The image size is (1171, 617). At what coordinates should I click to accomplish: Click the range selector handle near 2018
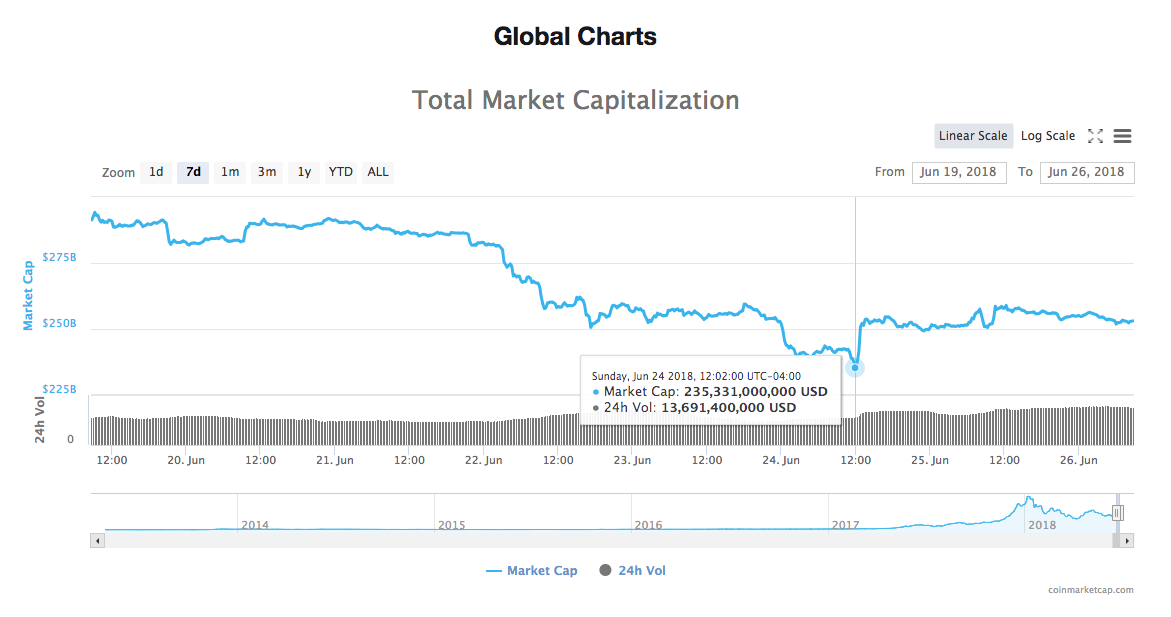(x=1117, y=512)
